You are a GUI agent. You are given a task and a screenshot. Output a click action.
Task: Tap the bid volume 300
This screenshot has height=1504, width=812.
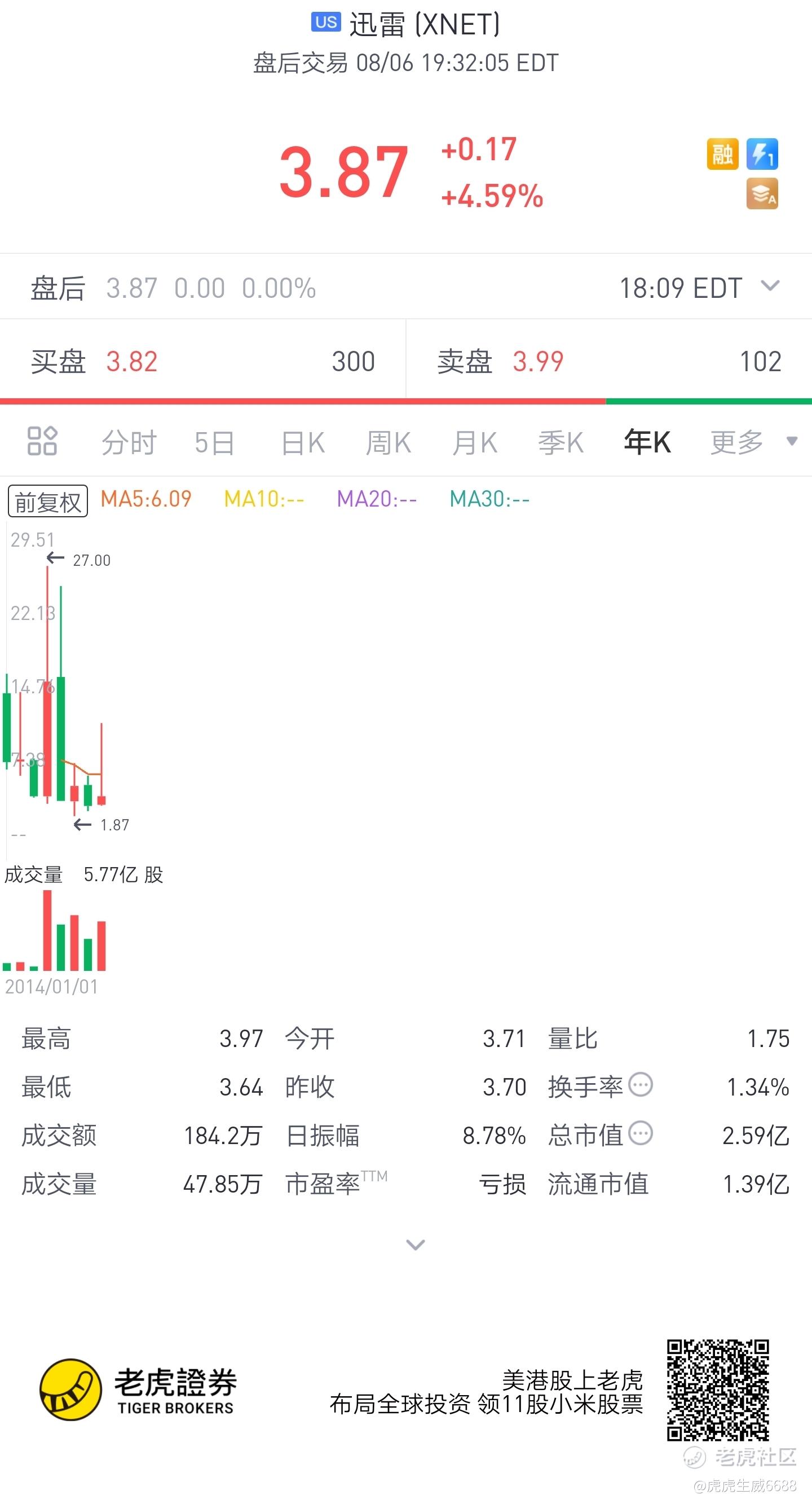[x=353, y=362]
